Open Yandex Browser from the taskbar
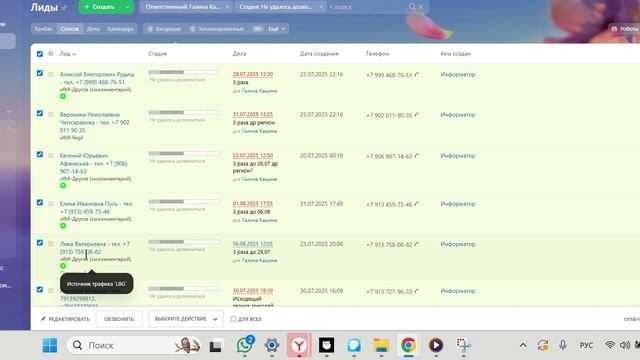 click(x=299, y=345)
